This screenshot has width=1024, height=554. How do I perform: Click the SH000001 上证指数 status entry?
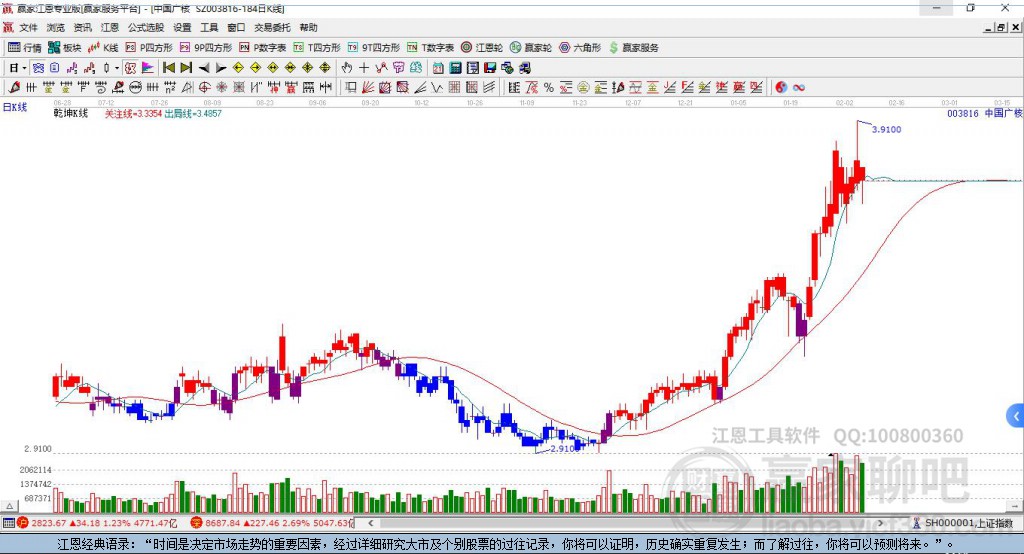click(964, 523)
